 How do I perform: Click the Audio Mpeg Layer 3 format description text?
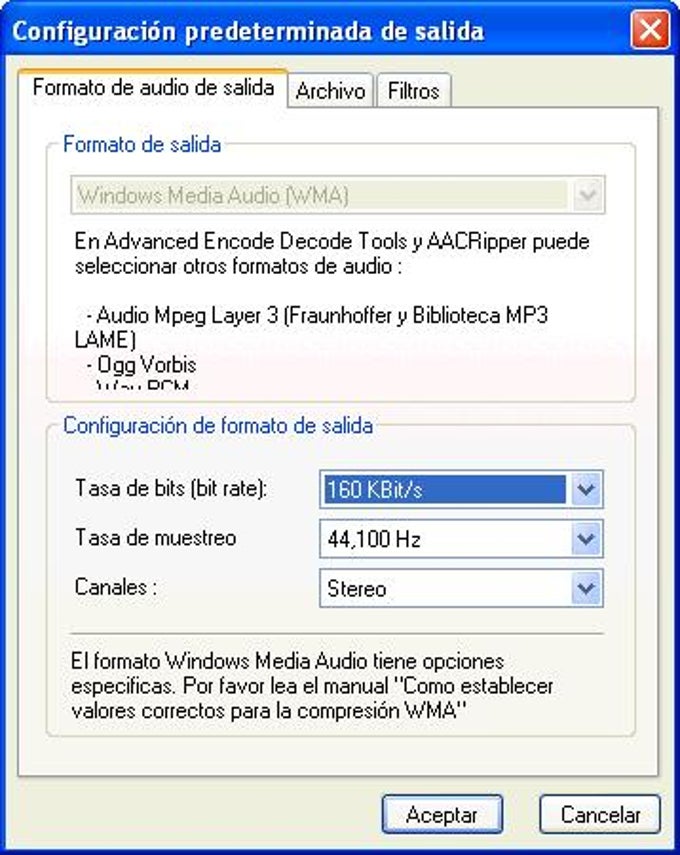(x=311, y=327)
